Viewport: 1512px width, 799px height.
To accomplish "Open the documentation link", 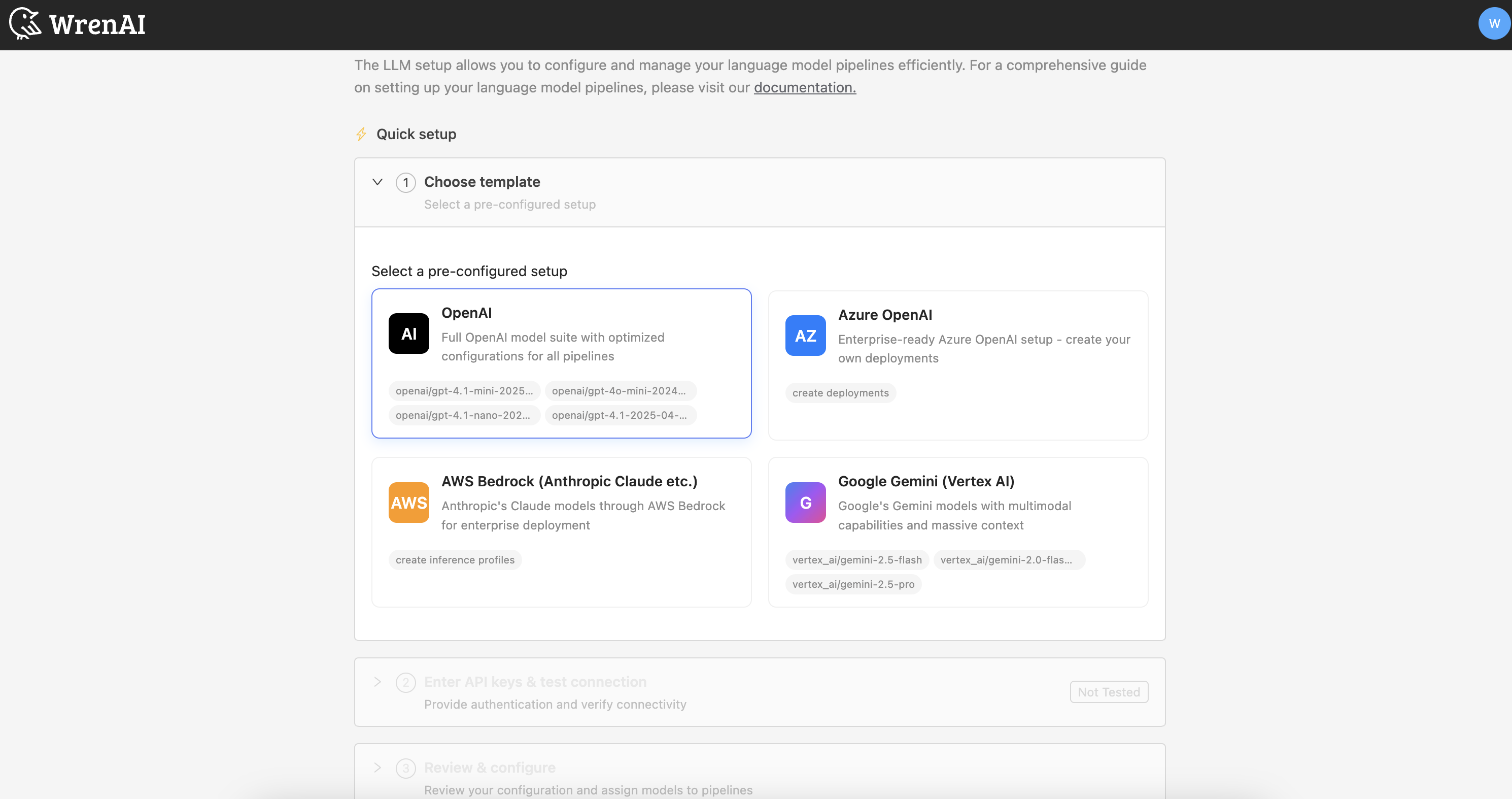I will pyautogui.click(x=805, y=87).
